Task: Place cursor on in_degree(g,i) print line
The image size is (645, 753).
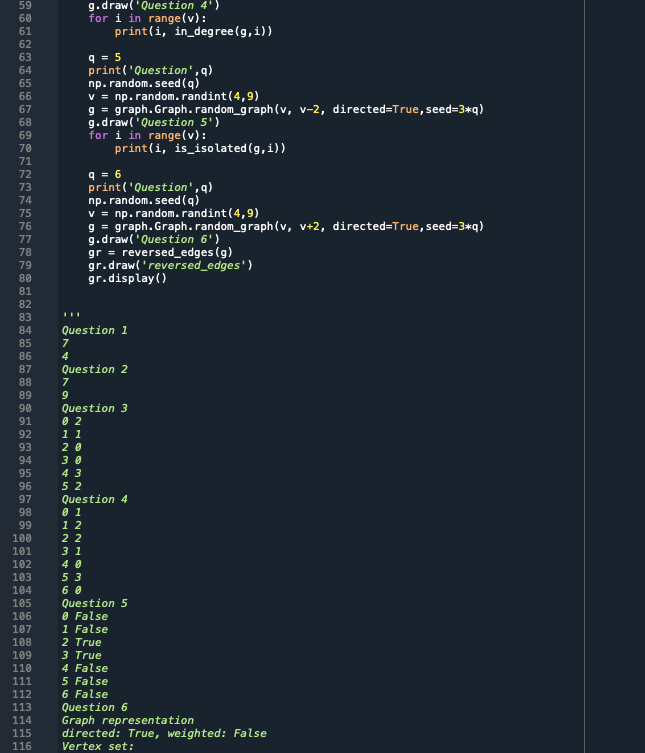Action: pos(193,32)
